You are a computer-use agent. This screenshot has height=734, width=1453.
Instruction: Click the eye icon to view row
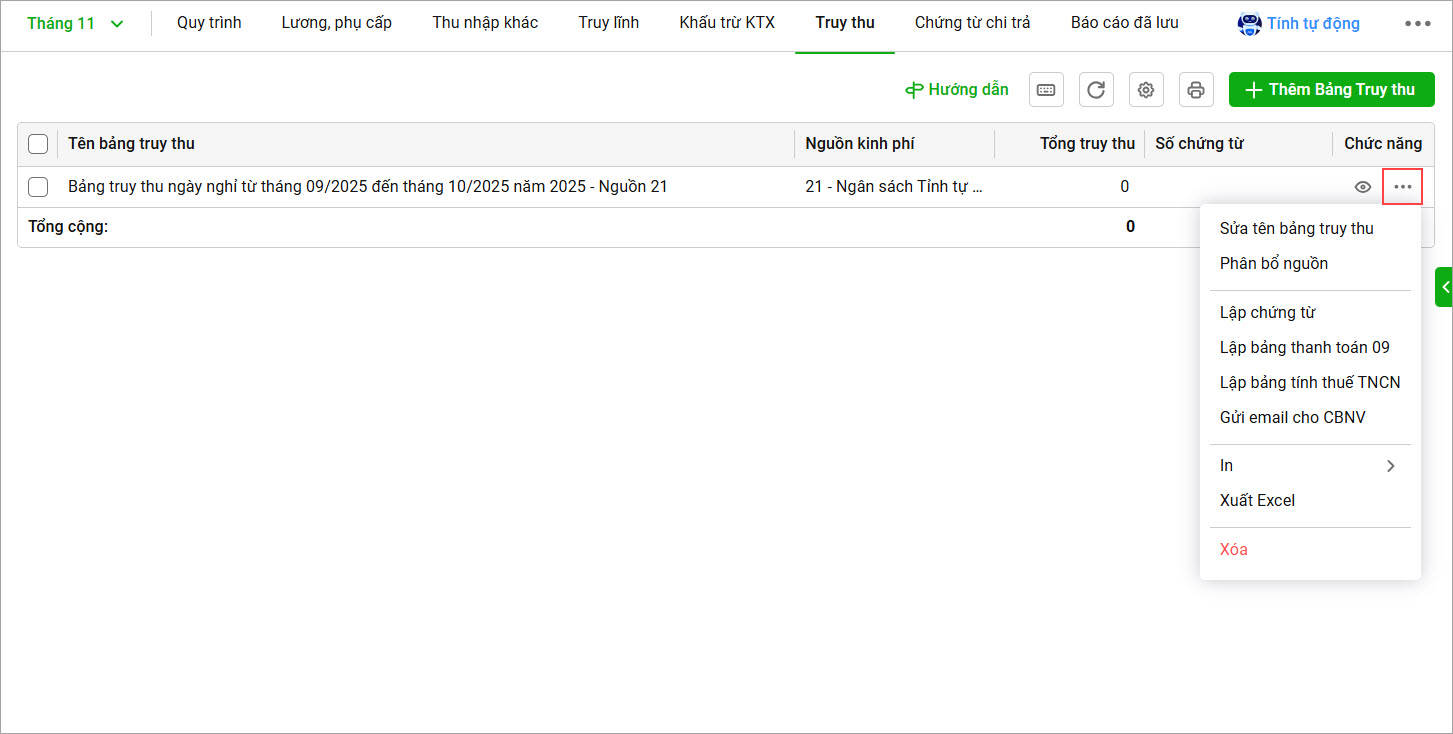[x=1362, y=187]
